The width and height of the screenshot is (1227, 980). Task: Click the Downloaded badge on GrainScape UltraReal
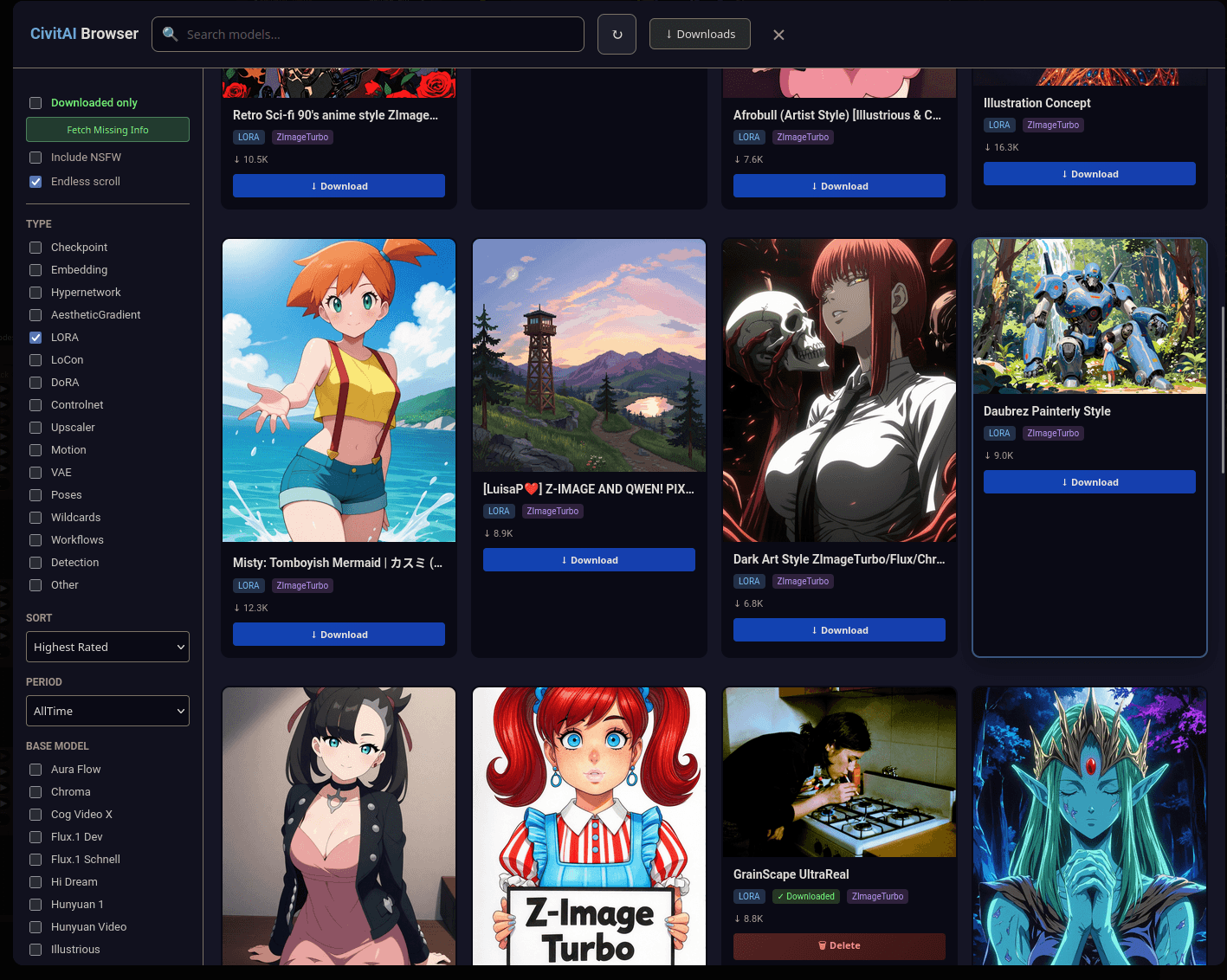pyautogui.click(x=805, y=897)
